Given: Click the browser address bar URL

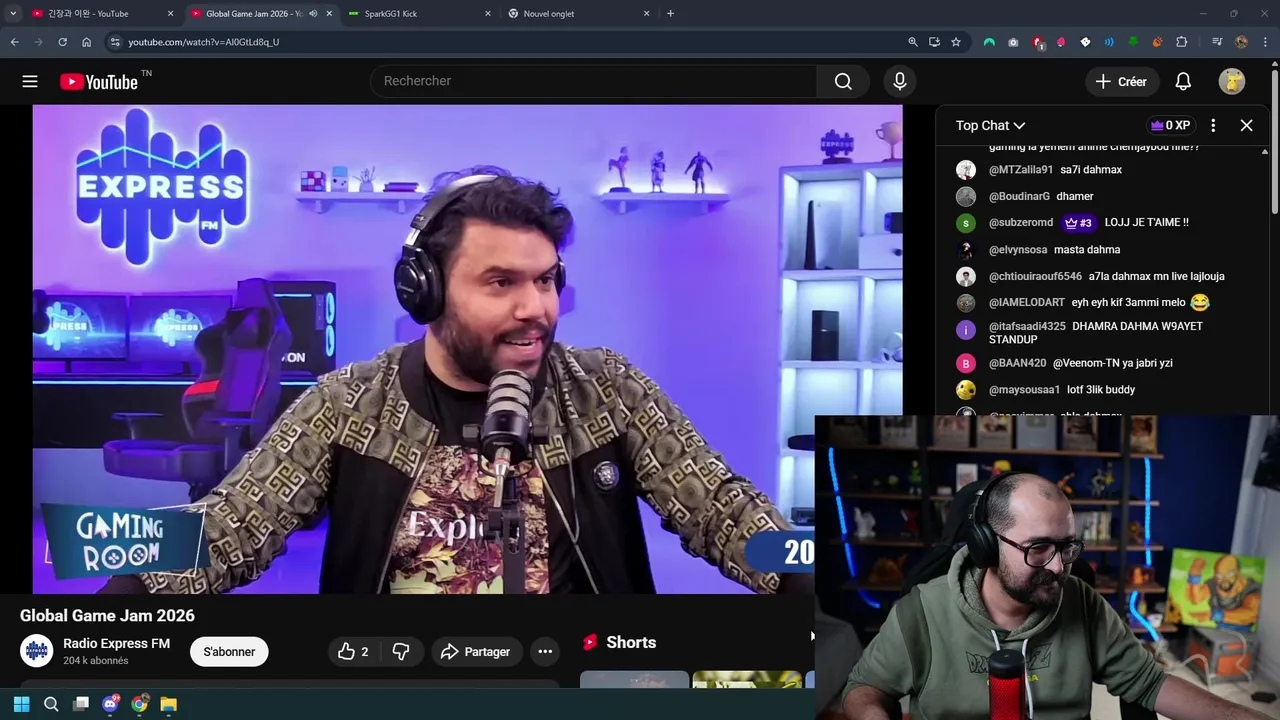Looking at the screenshot, I should [x=204, y=42].
